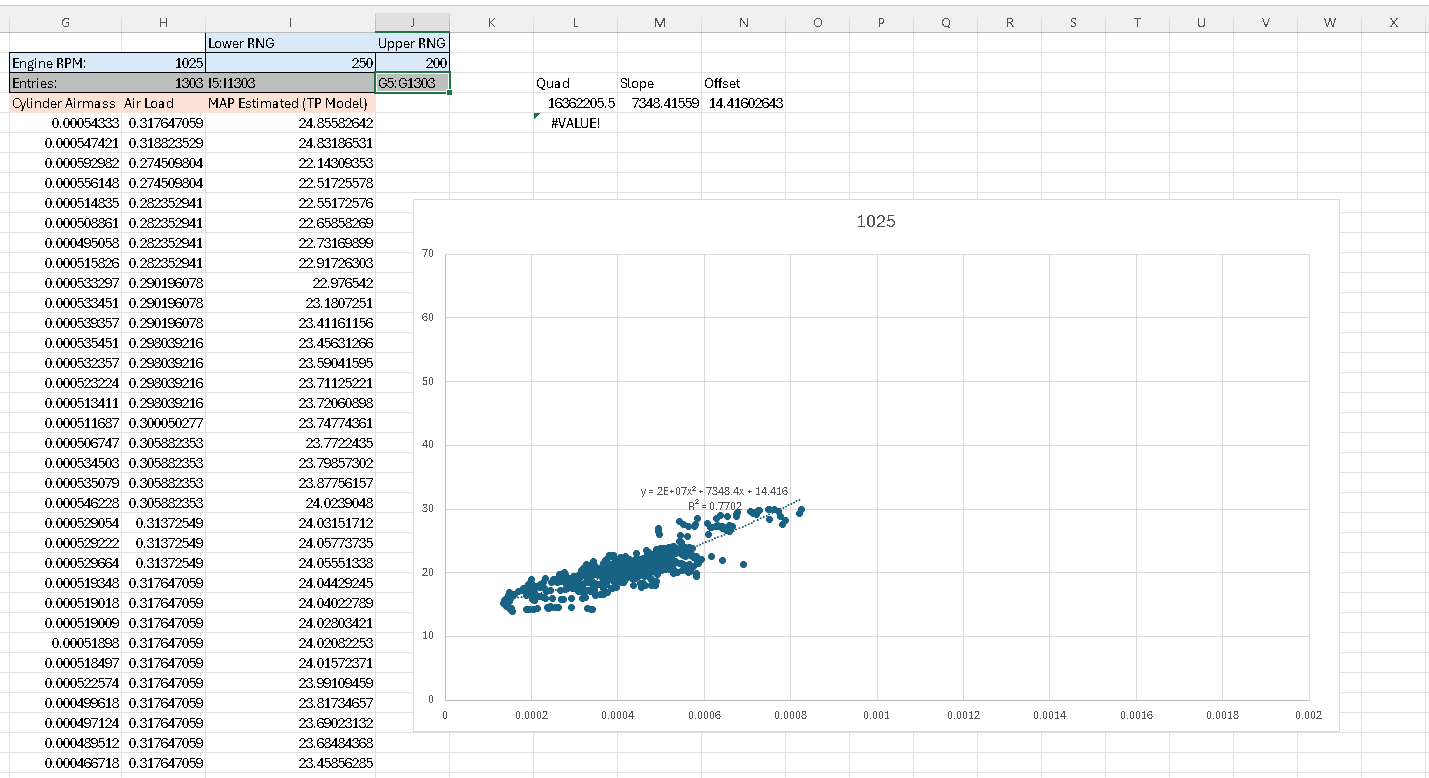Select column X header
The height and width of the screenshot is (778, 1429).
tap(1393, 22)
